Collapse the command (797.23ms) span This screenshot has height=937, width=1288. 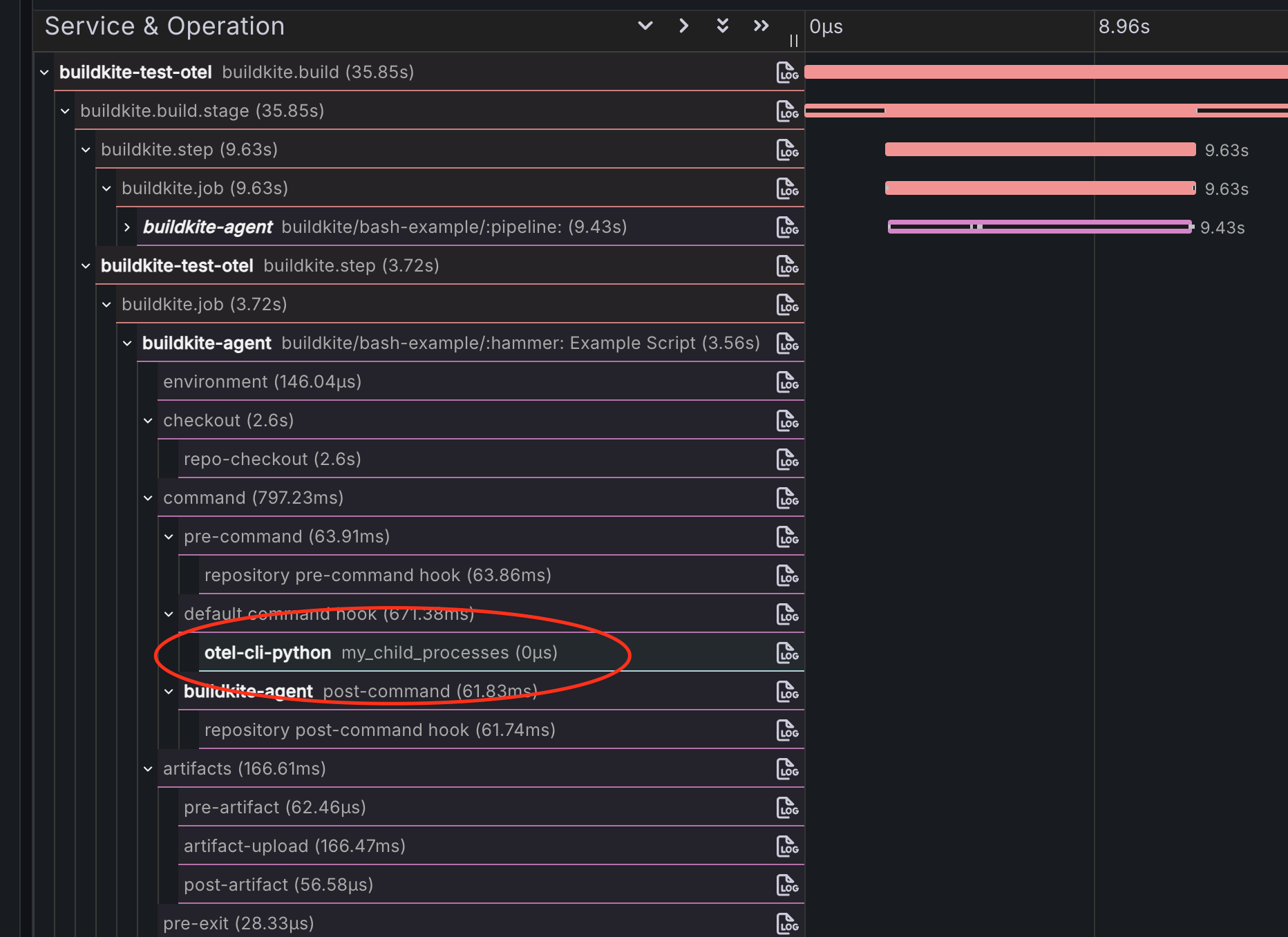click(147, 498)
